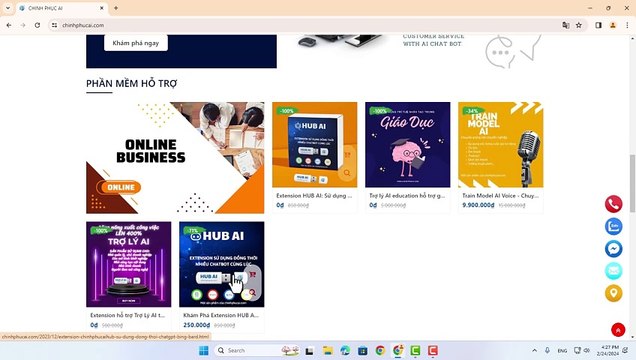Open the Zalo chat floating button

click(613, 226)
